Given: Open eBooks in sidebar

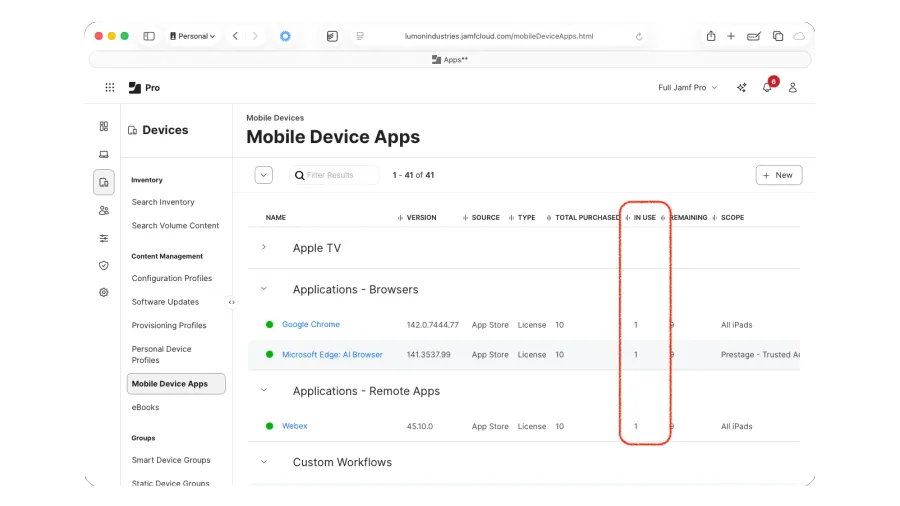Looking at the screenshot, I should [x=145, y=407].
